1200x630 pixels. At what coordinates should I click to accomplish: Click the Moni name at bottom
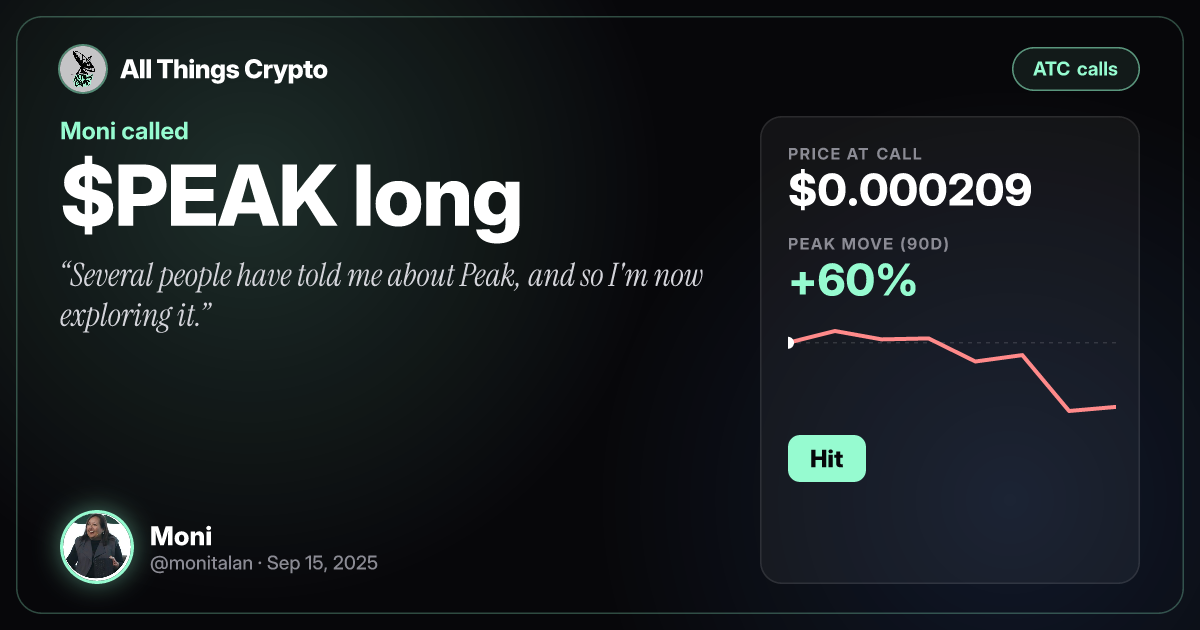coord(180,536)
